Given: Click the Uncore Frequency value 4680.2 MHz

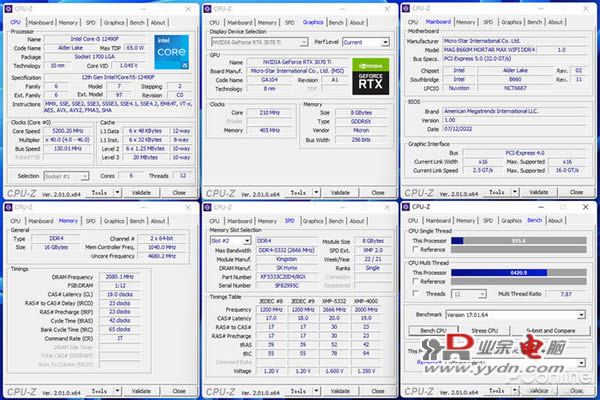Looking at the screenshot, I should [162, 256].
